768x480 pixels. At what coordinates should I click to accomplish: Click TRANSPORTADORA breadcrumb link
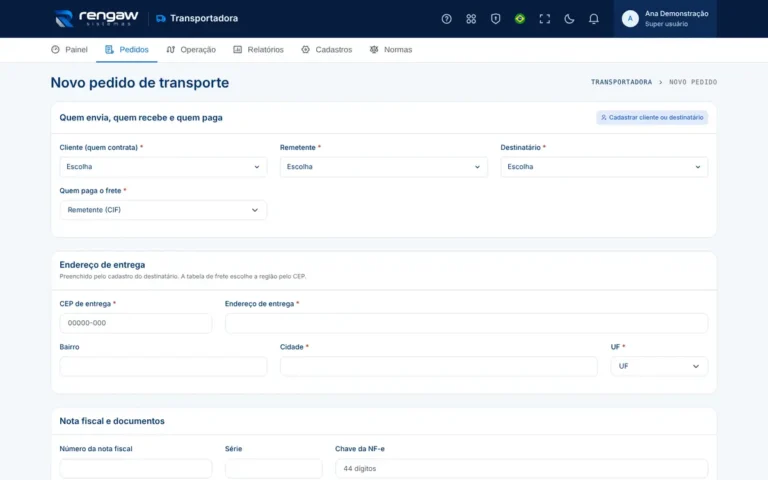(621, 82)
